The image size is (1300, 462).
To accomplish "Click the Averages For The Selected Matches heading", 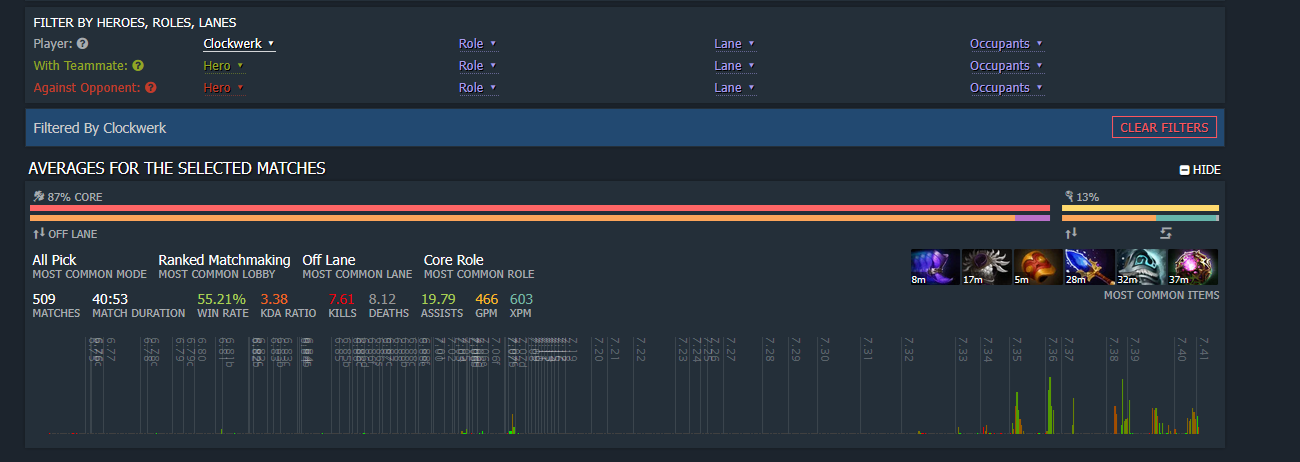I will coord(177,169).
